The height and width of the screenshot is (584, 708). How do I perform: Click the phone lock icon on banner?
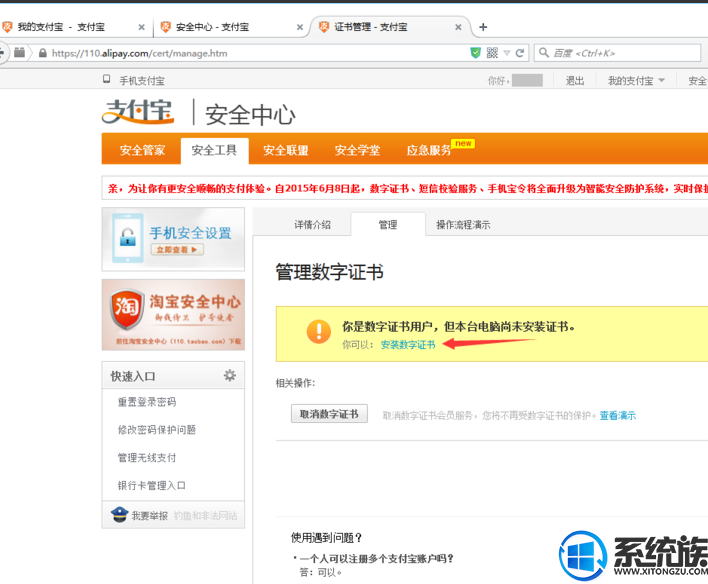(128, 238)
